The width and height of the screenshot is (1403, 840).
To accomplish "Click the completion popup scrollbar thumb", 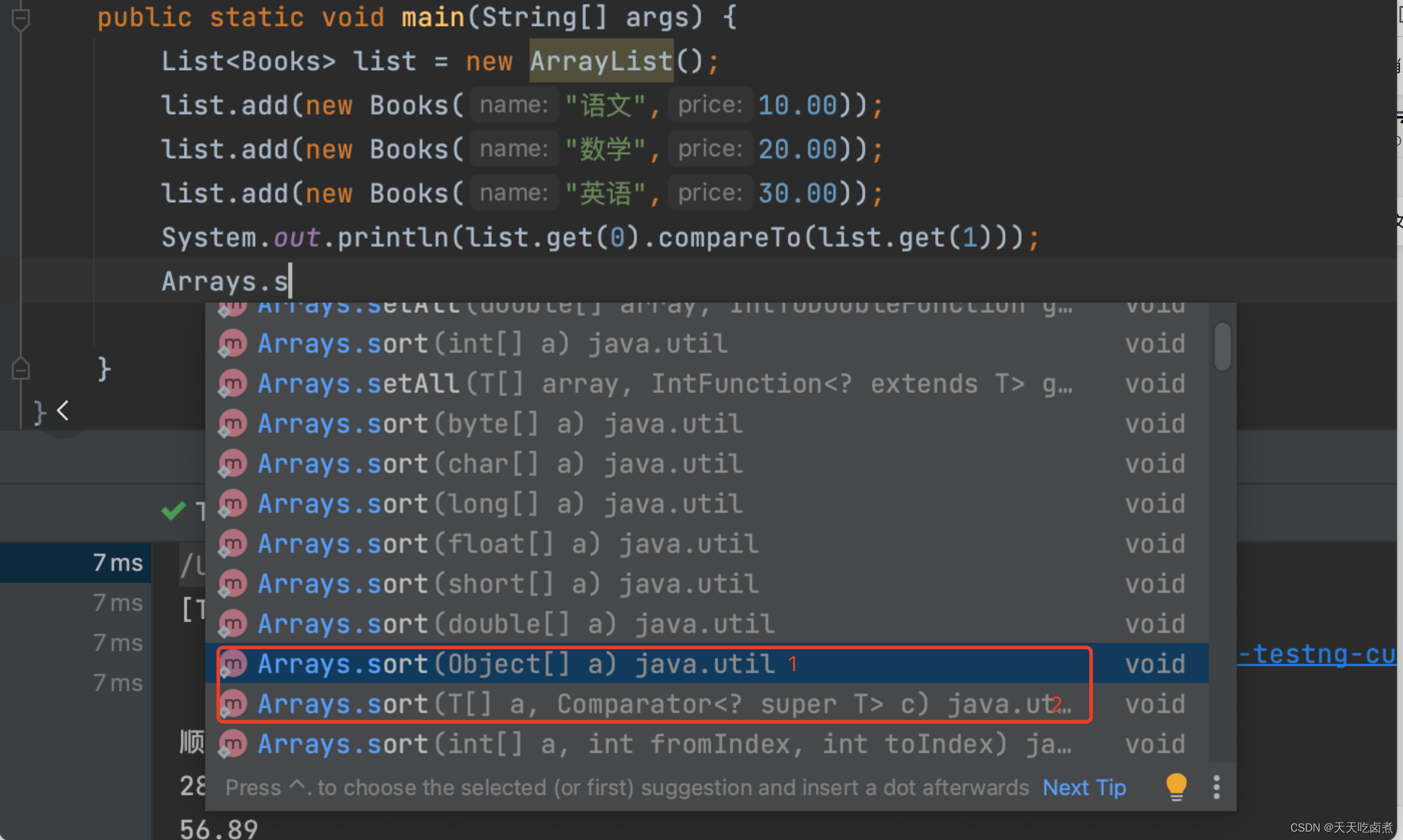I will [1222, 346].
